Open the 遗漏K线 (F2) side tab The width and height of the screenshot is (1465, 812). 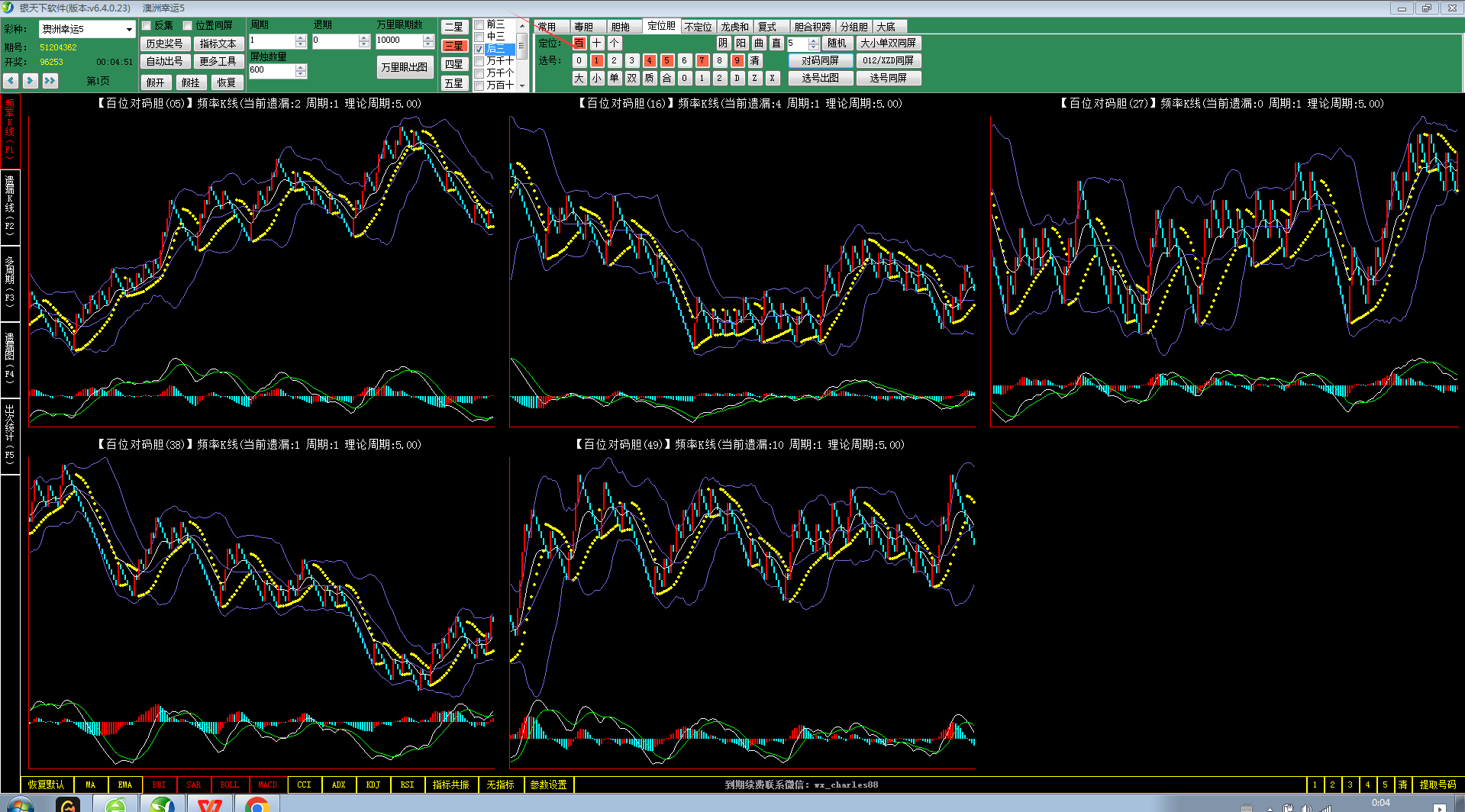click(10, 206)
